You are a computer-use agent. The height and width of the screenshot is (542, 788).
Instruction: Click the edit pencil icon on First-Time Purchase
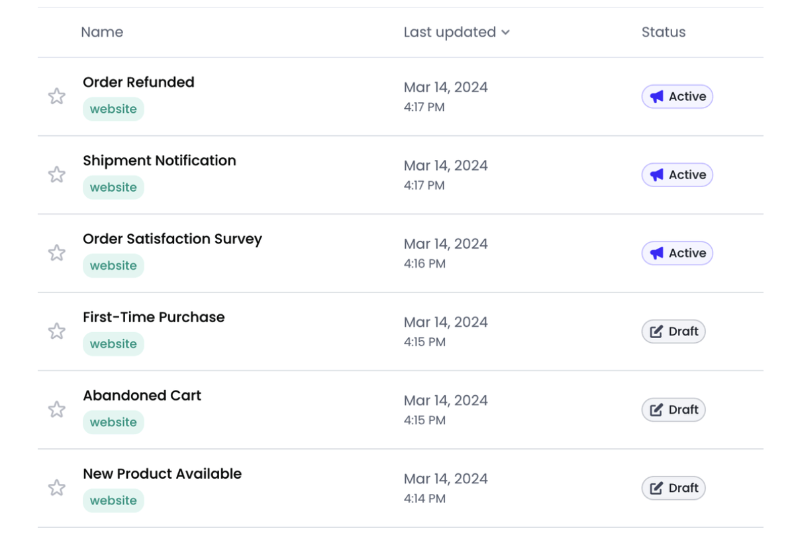(x=656, y=332)
